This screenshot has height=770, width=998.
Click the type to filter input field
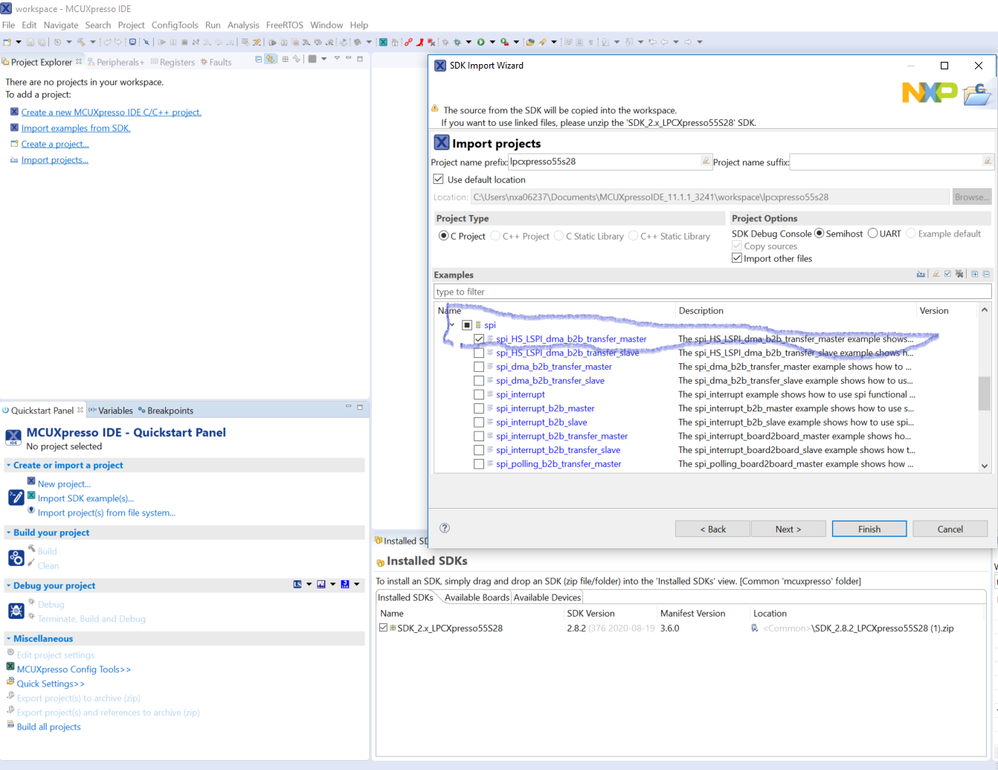(x=712, y=291)
